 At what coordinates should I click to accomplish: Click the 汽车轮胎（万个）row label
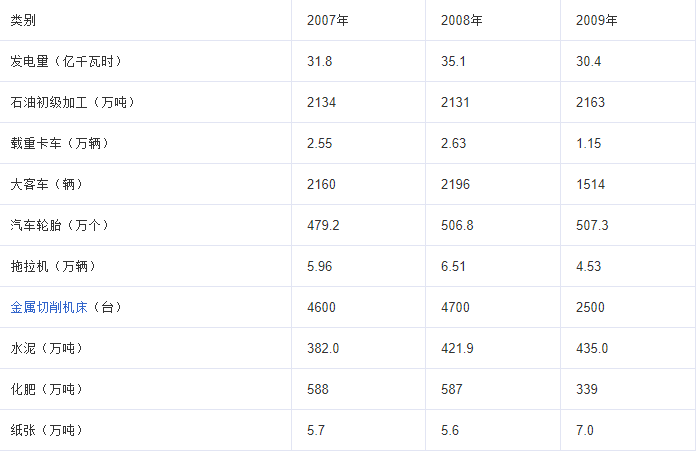pos(60,225)
